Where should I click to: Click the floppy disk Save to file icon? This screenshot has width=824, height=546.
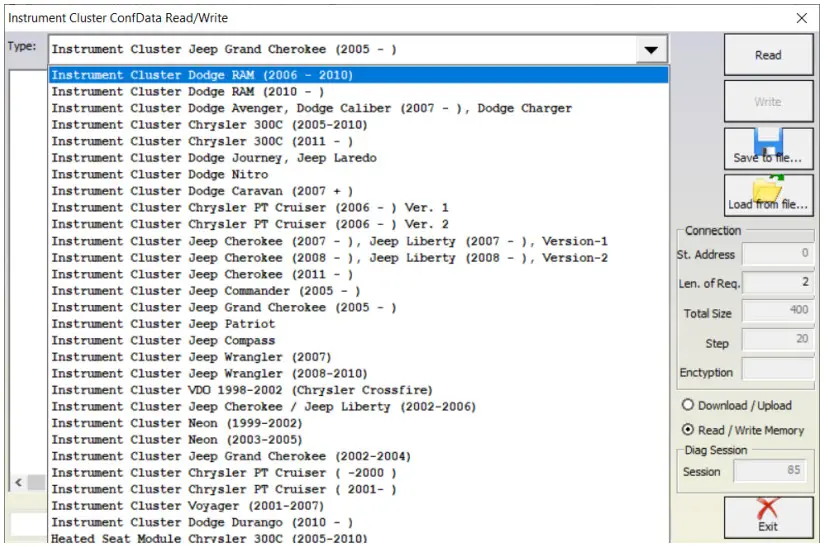tap(767, 142)
